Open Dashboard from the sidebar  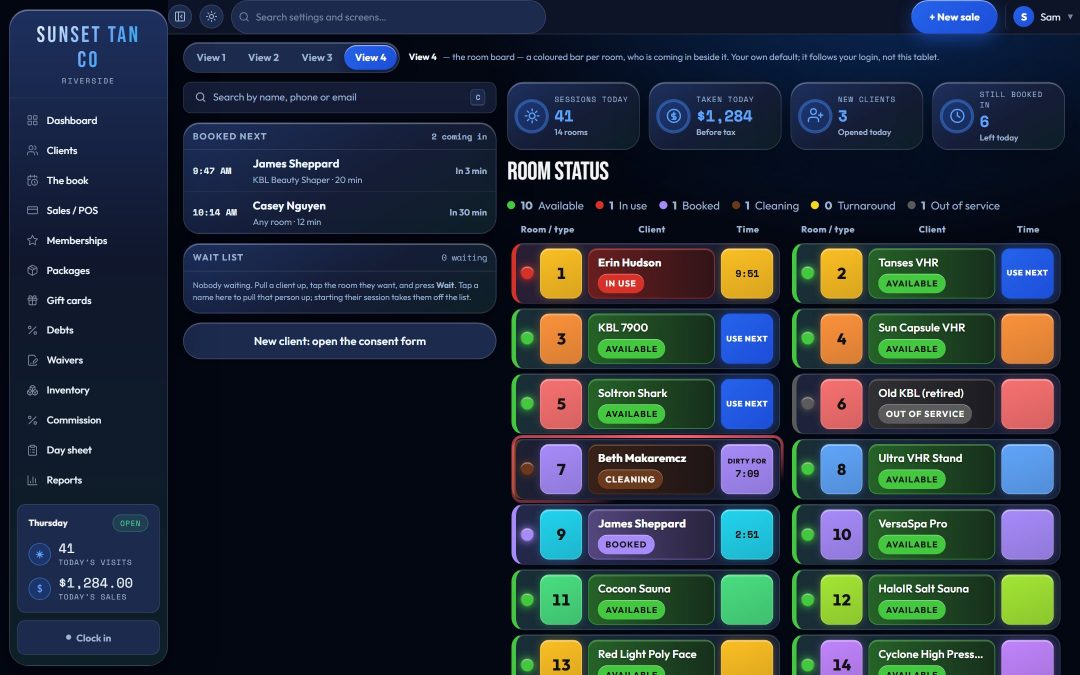tap(88, 121)
